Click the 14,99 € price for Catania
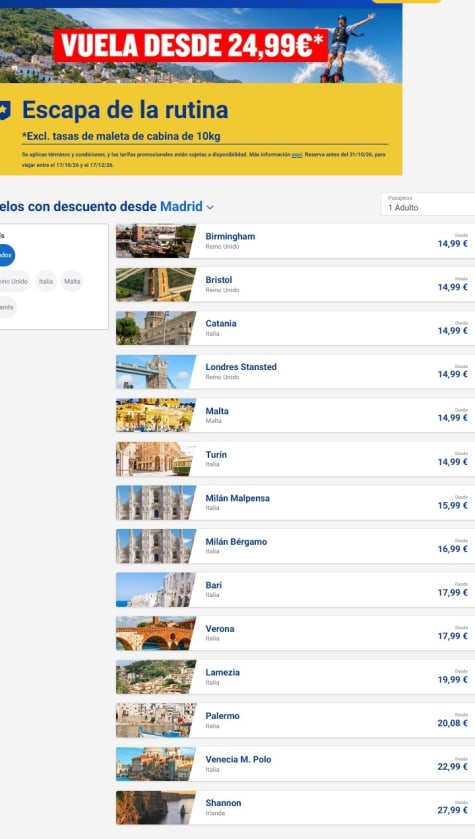 tap(453, 331)
